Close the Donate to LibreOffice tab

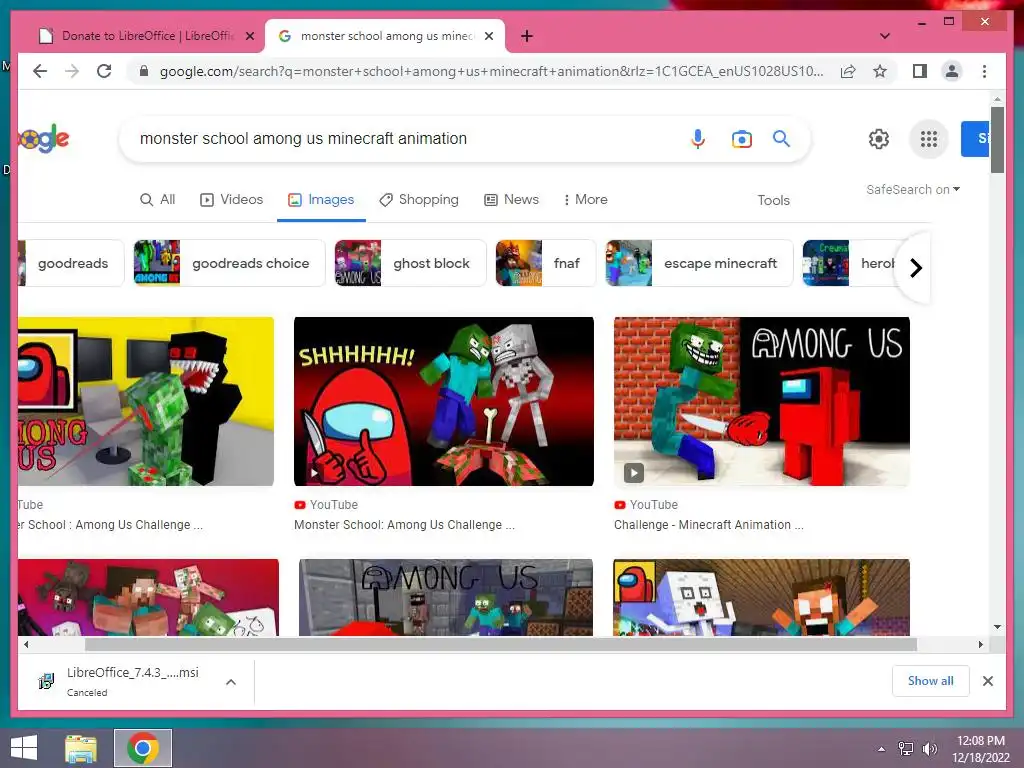coord(249,36)
